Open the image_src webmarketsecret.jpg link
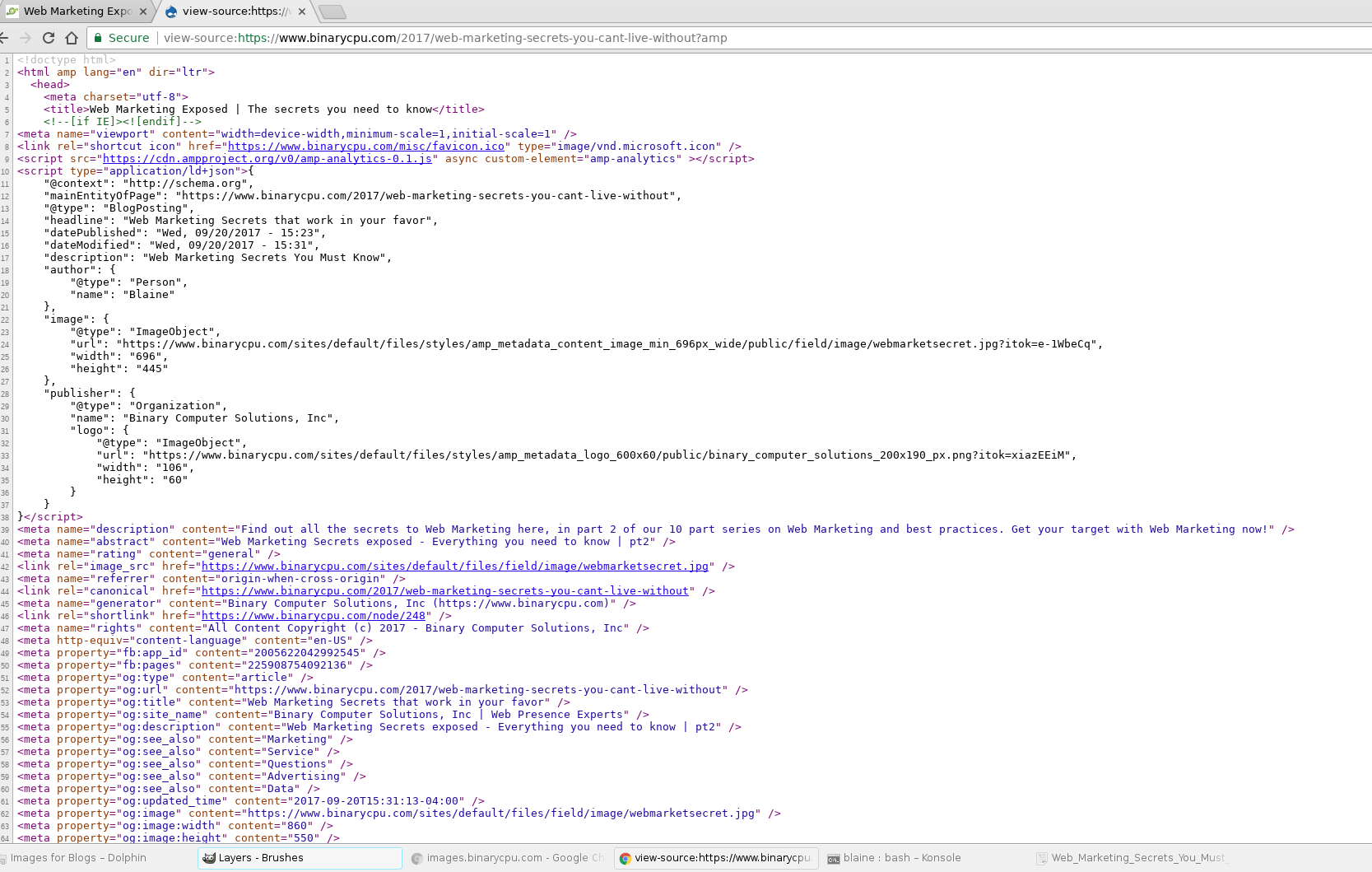The image size is (1372, 872). pos(455,567)
